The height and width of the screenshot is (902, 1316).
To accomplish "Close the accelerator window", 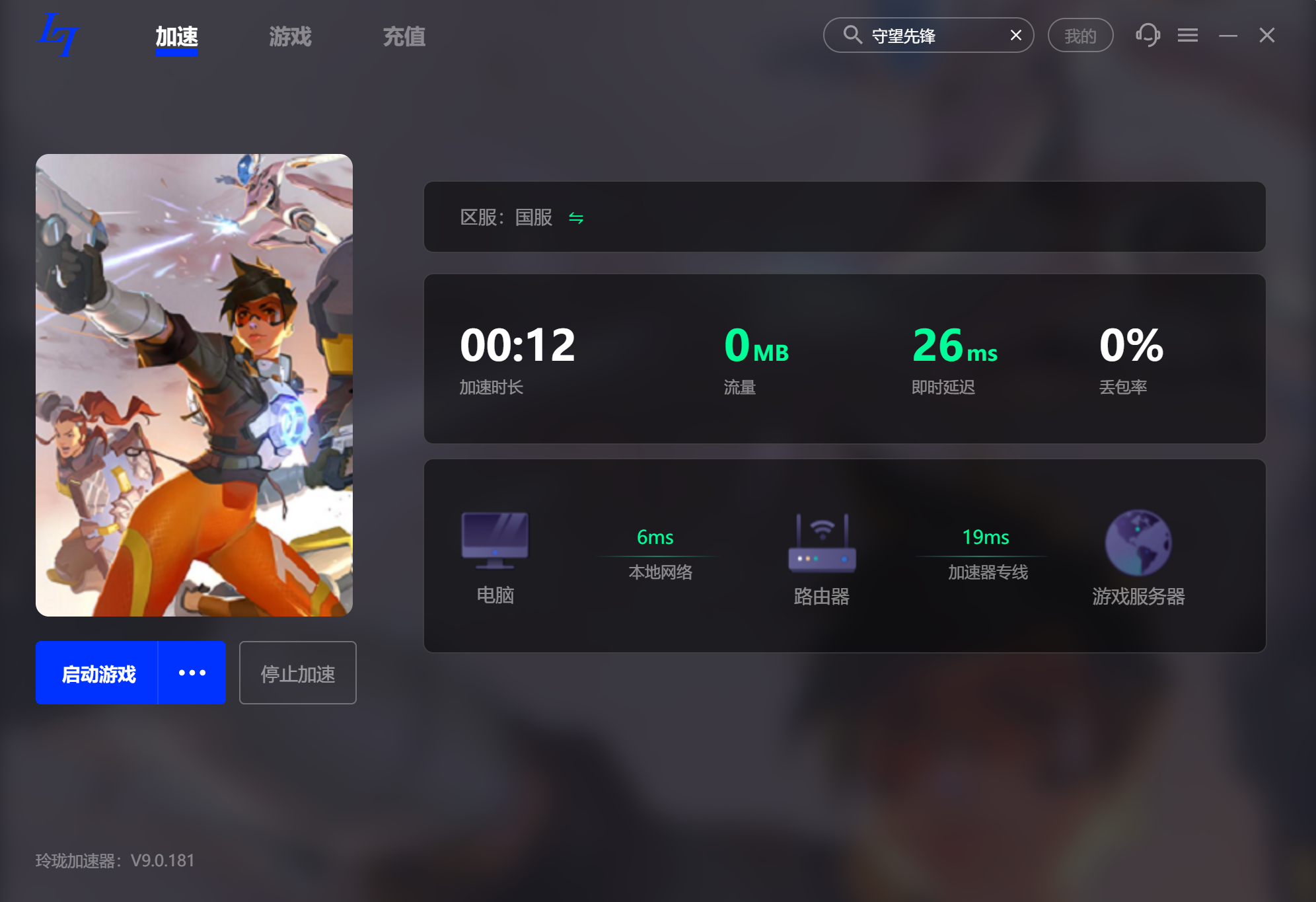I will (x=1267, y=35).
